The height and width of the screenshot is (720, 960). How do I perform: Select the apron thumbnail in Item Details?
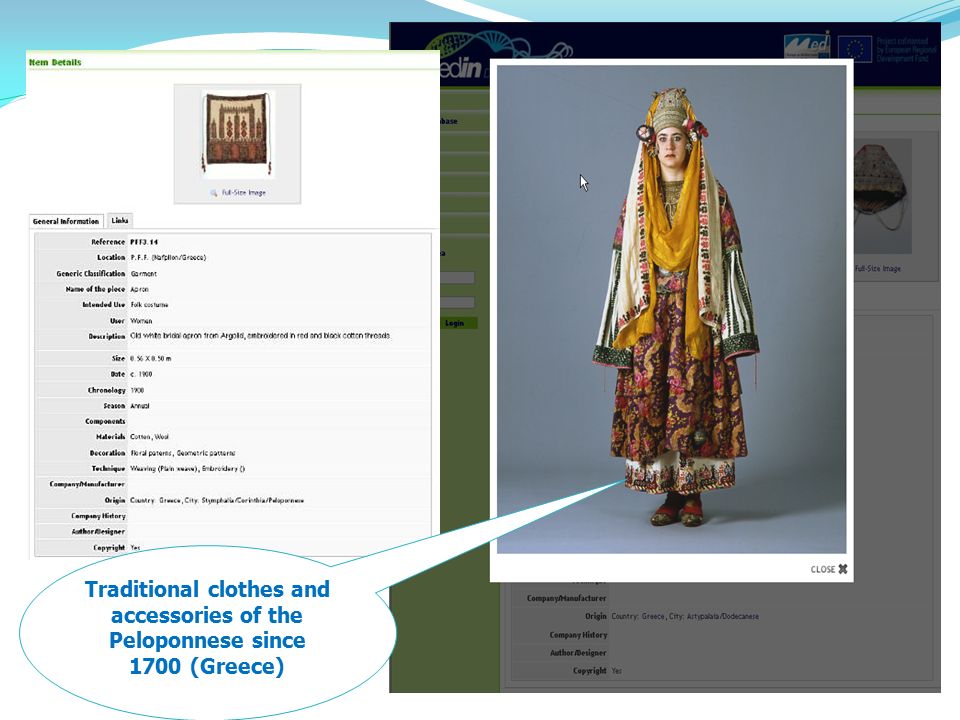click(238, 133)
